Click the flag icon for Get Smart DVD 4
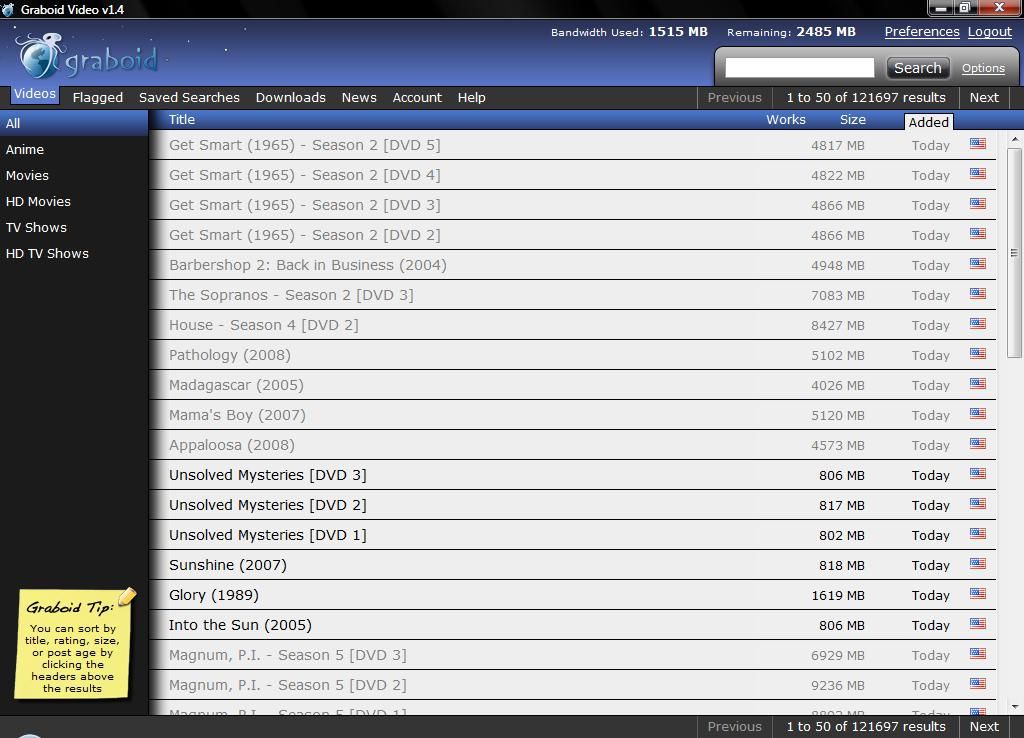The width and height of the screenshot is (1024, 738). click(978, 174)
